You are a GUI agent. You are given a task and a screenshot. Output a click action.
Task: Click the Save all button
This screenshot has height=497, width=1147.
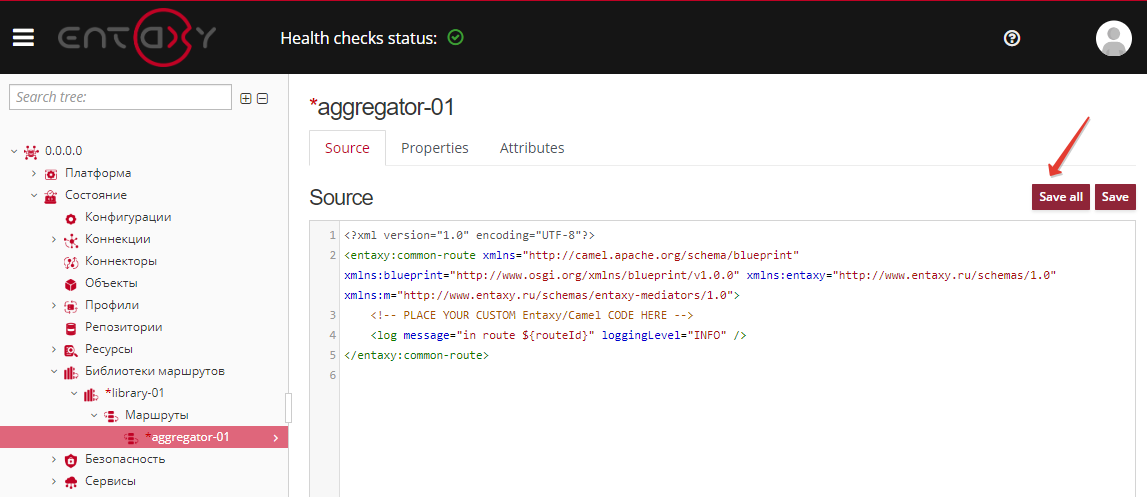1060,197
